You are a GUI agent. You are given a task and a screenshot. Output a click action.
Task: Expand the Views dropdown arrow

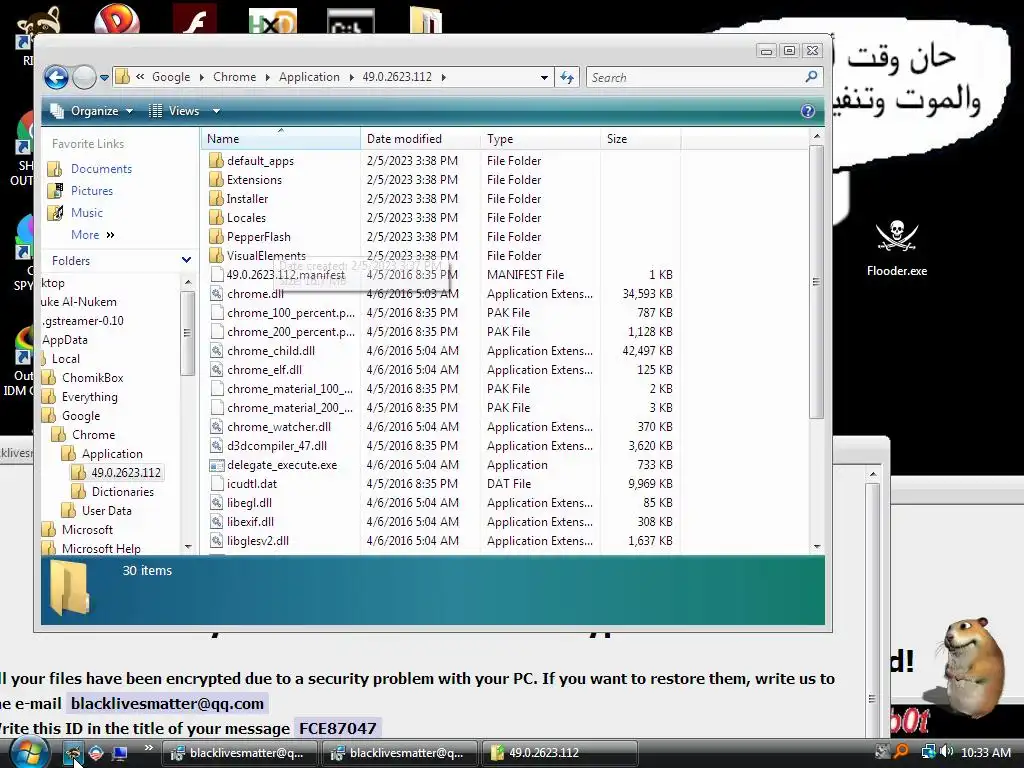[216, 111]
